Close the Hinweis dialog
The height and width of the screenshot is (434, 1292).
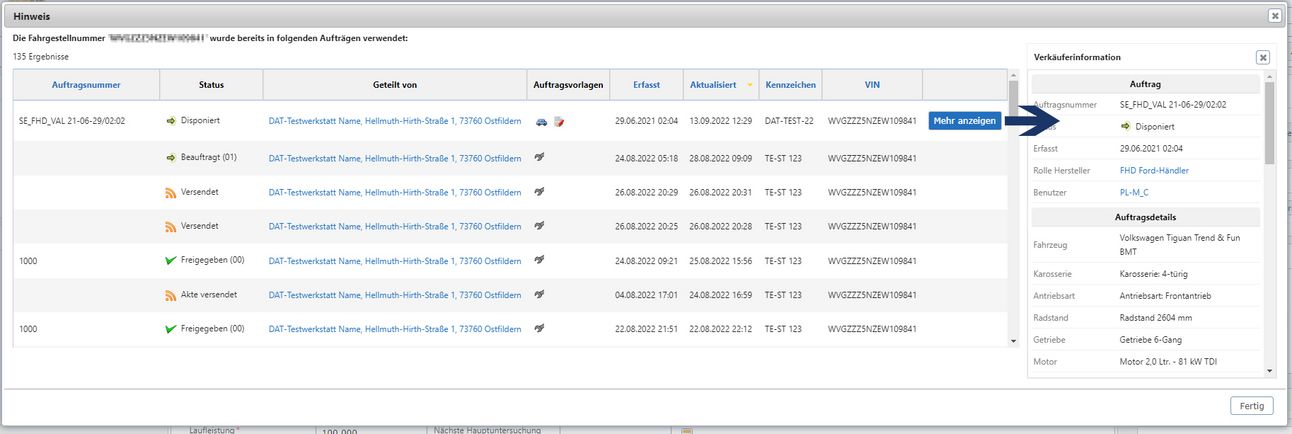point(1274,16)
